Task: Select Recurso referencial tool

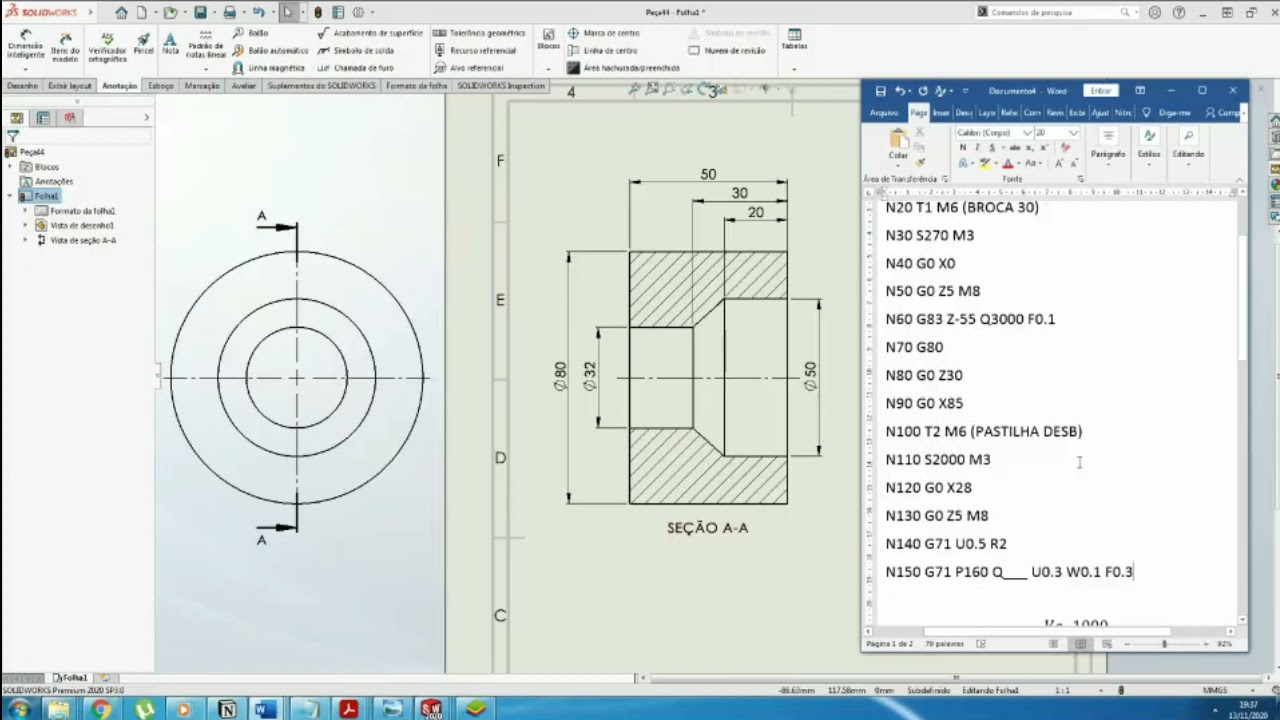Action: tap(475, 50)
